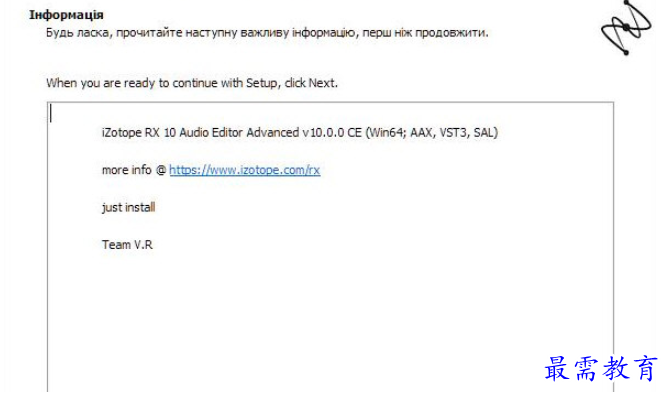666x400 pixels.
Task: Click the word 'Setup,' in the instruction
Action: (263, 83)
